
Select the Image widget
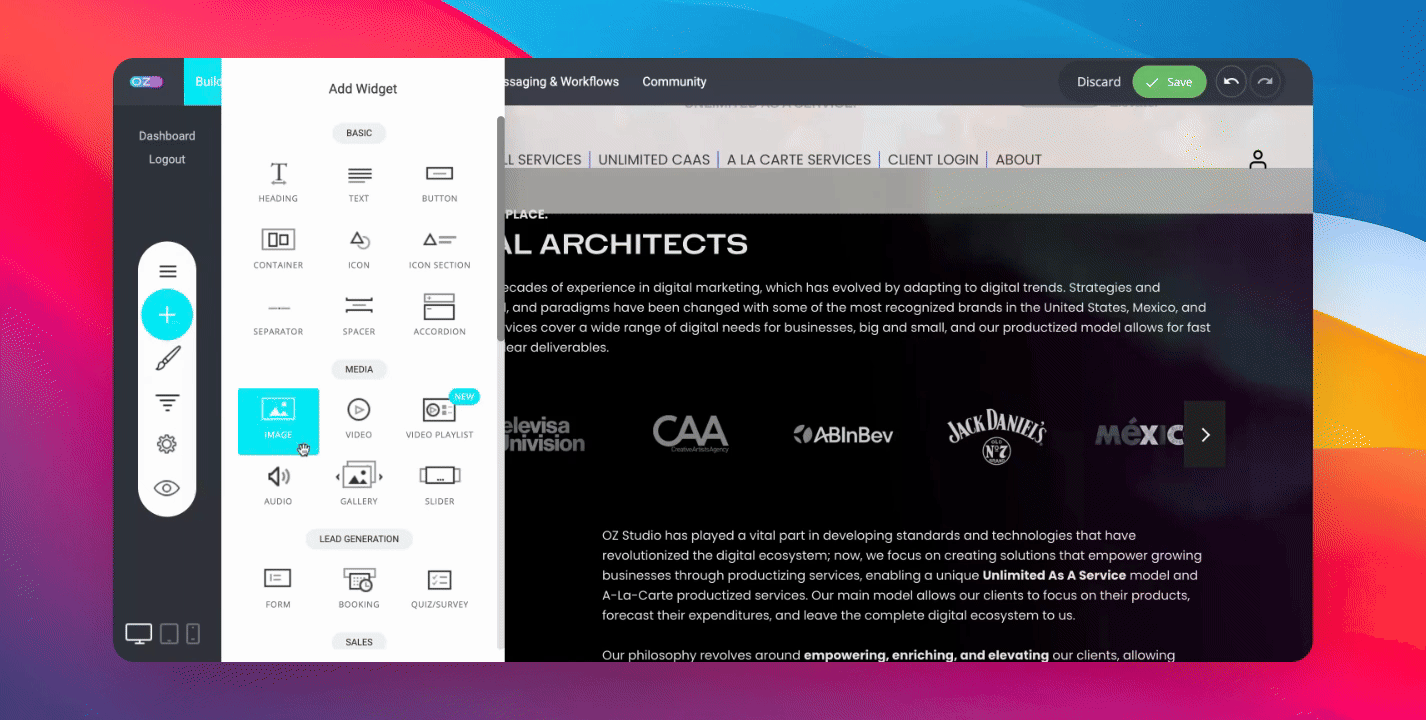coord(278,421)
